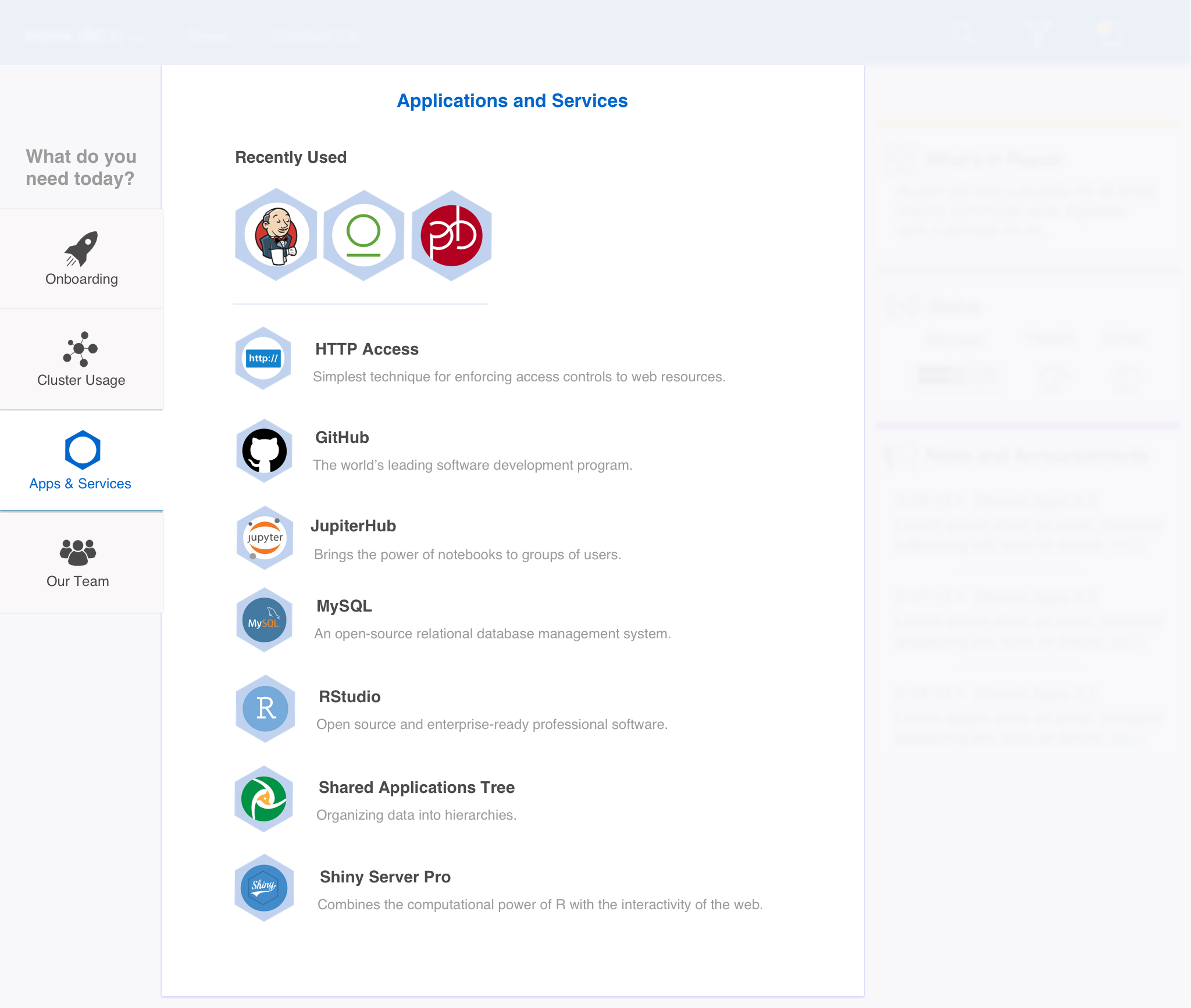Click the MySQL dolphin icon
The image size is (1191, 1008).
(x=264, y=619)
